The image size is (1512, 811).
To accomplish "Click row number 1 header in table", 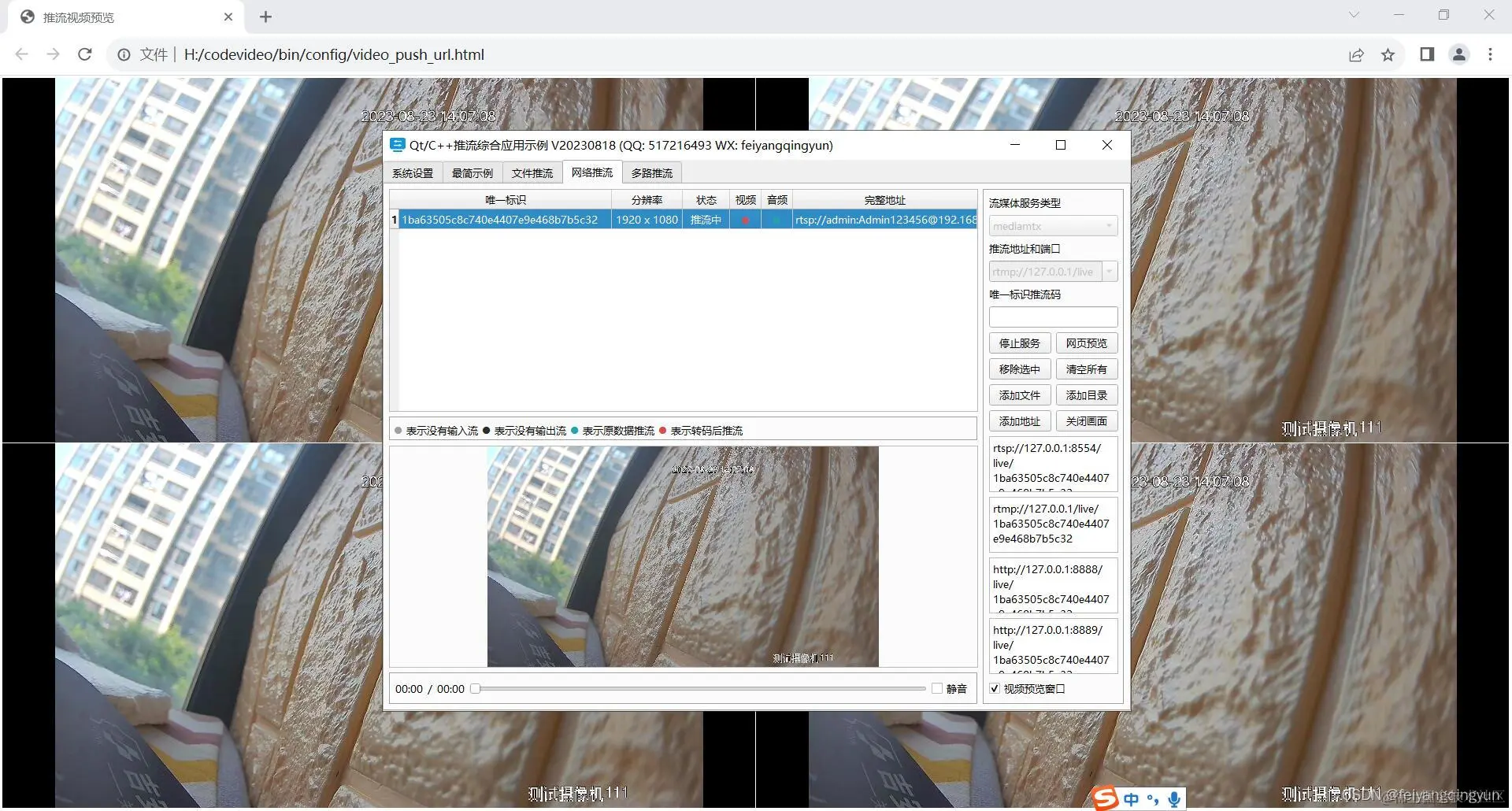I will point(395,220).
